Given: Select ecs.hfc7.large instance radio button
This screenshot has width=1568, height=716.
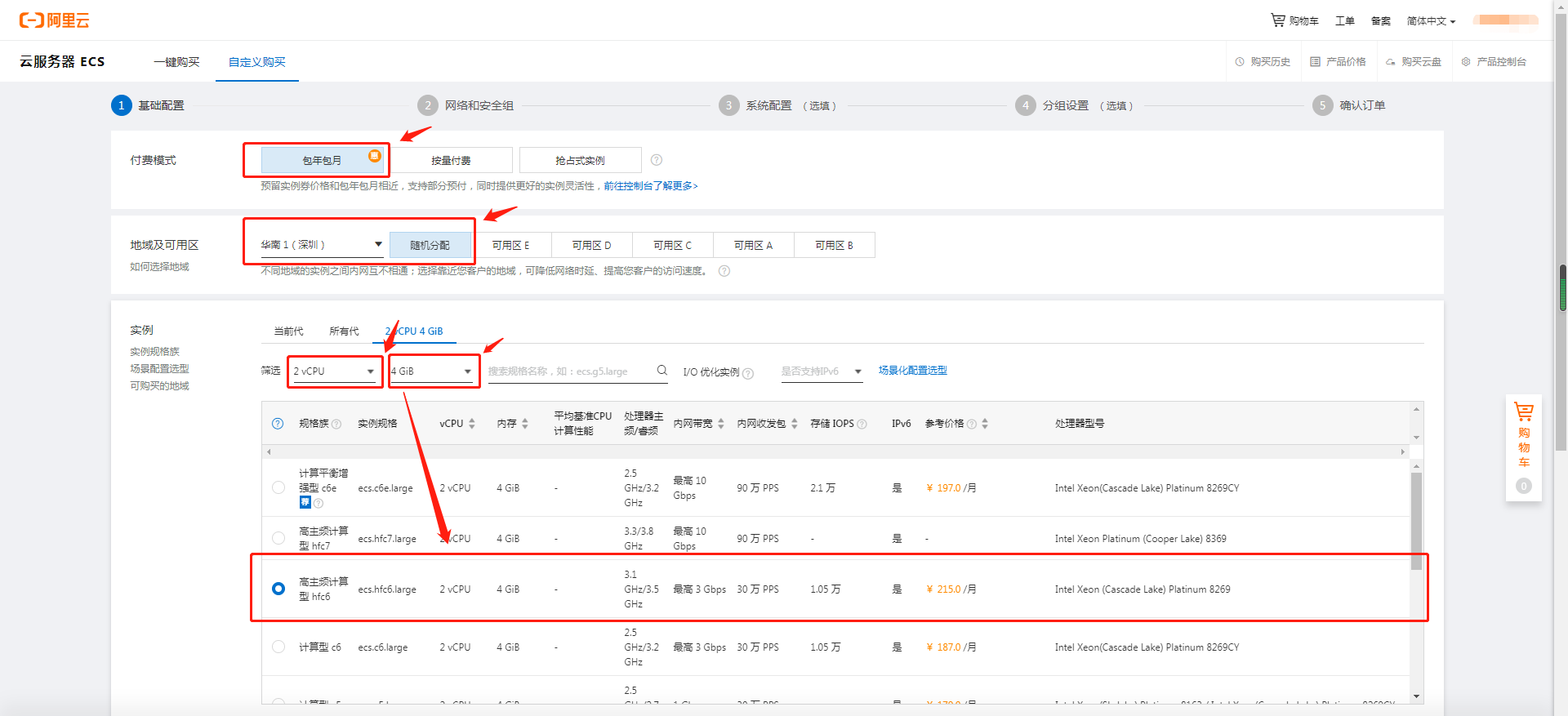Looking at the screenshot, I should coord(278,538).
